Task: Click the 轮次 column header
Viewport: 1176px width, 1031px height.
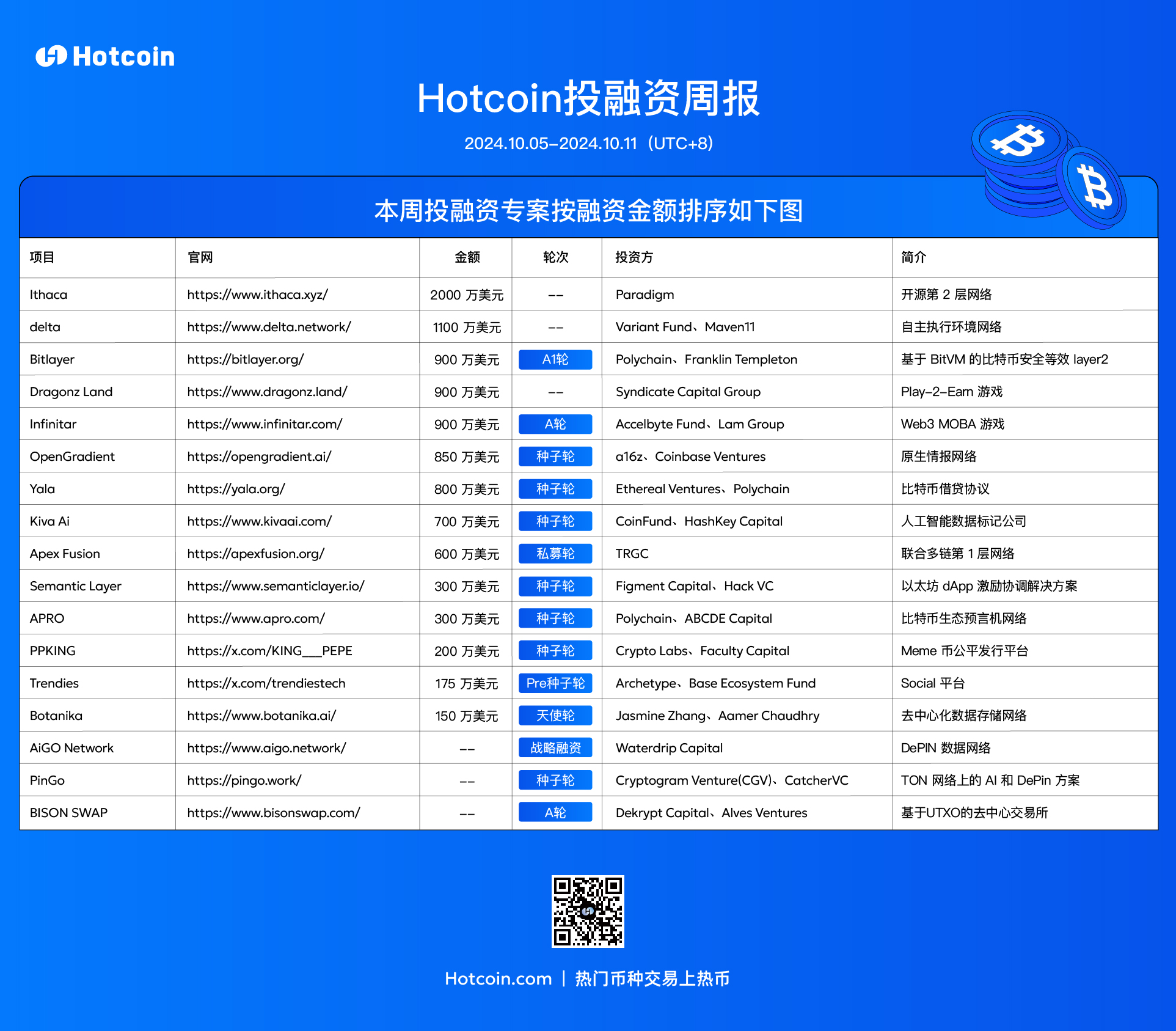Action: tap(555, 257)
